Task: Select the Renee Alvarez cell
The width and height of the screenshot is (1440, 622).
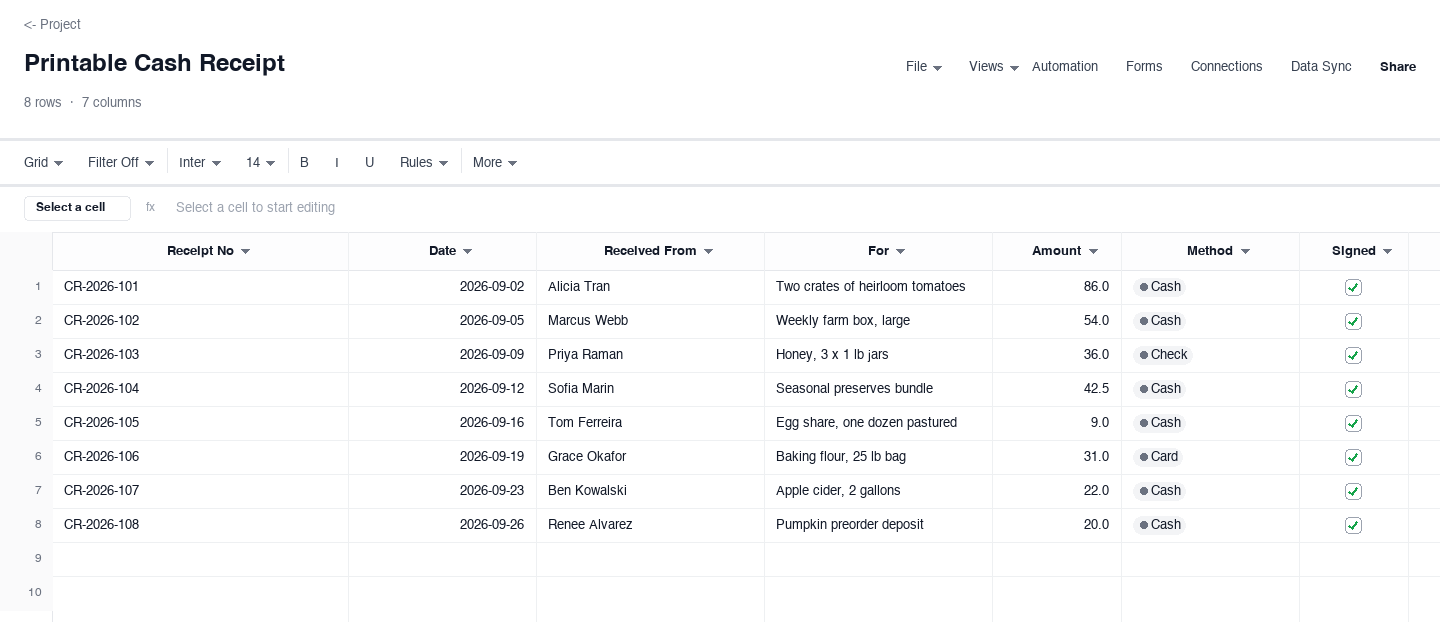Action: click(651, 525)
